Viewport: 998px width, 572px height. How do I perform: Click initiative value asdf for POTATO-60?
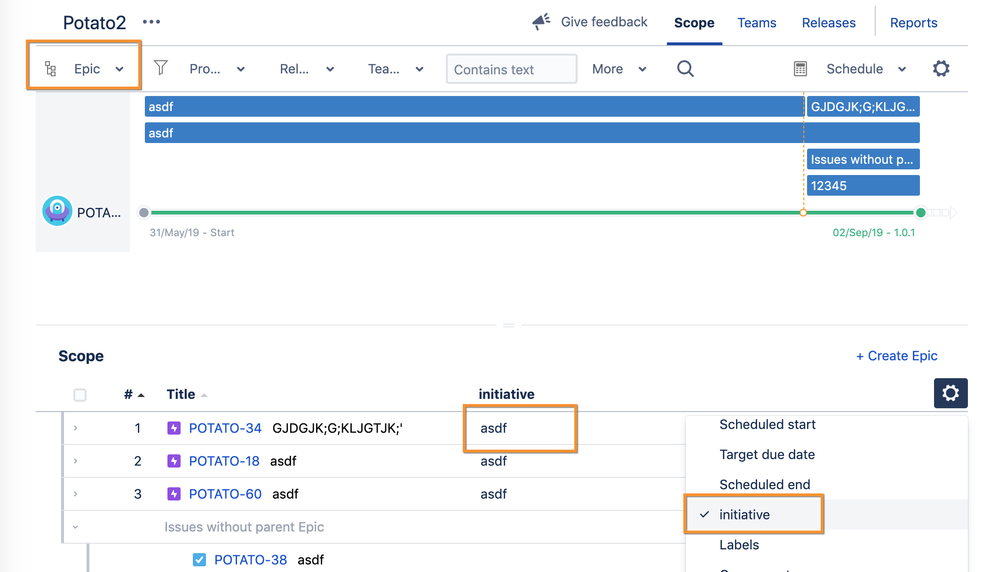[493, 494]
